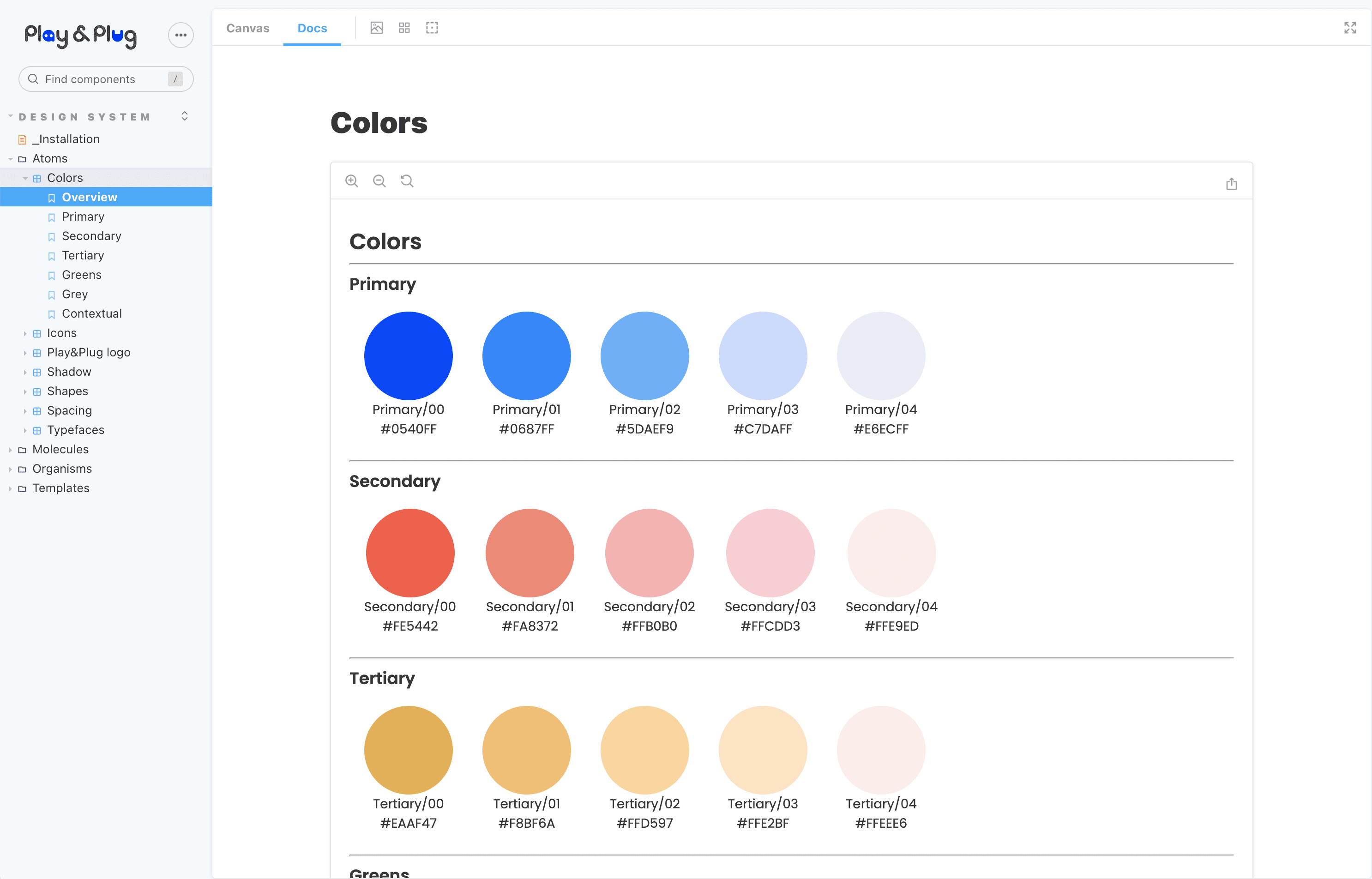Open the _Installation document
This screenshot has height=879, width=1372.
click(x=66, y=138)
